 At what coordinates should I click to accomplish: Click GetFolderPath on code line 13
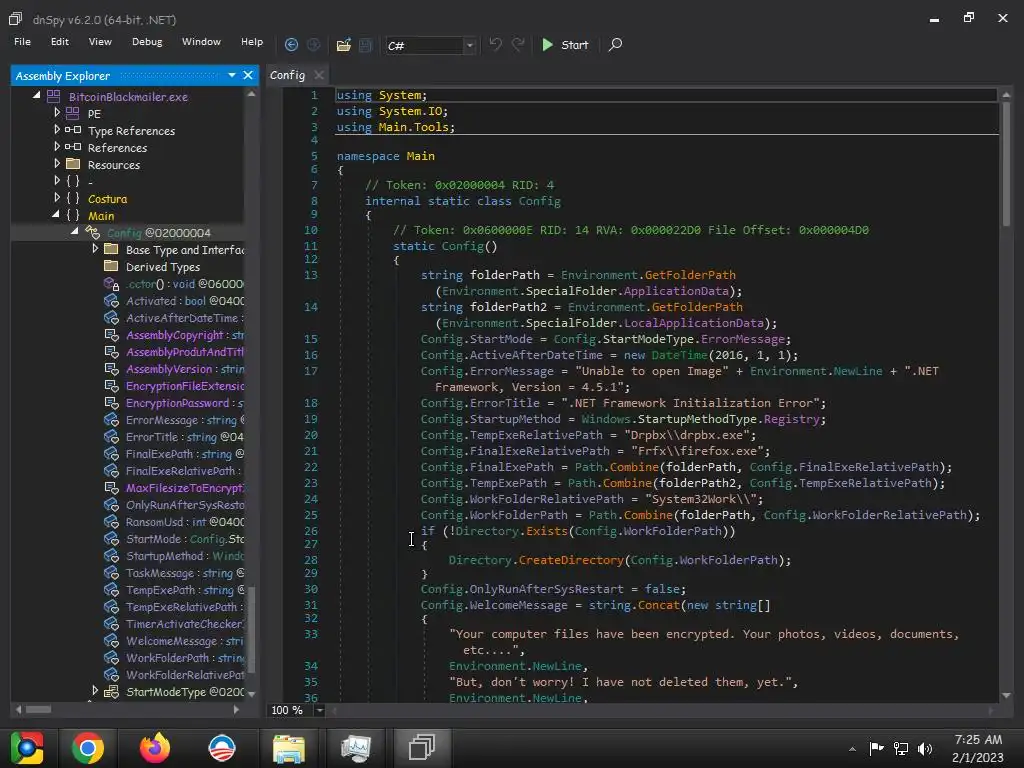pos(690,274)
